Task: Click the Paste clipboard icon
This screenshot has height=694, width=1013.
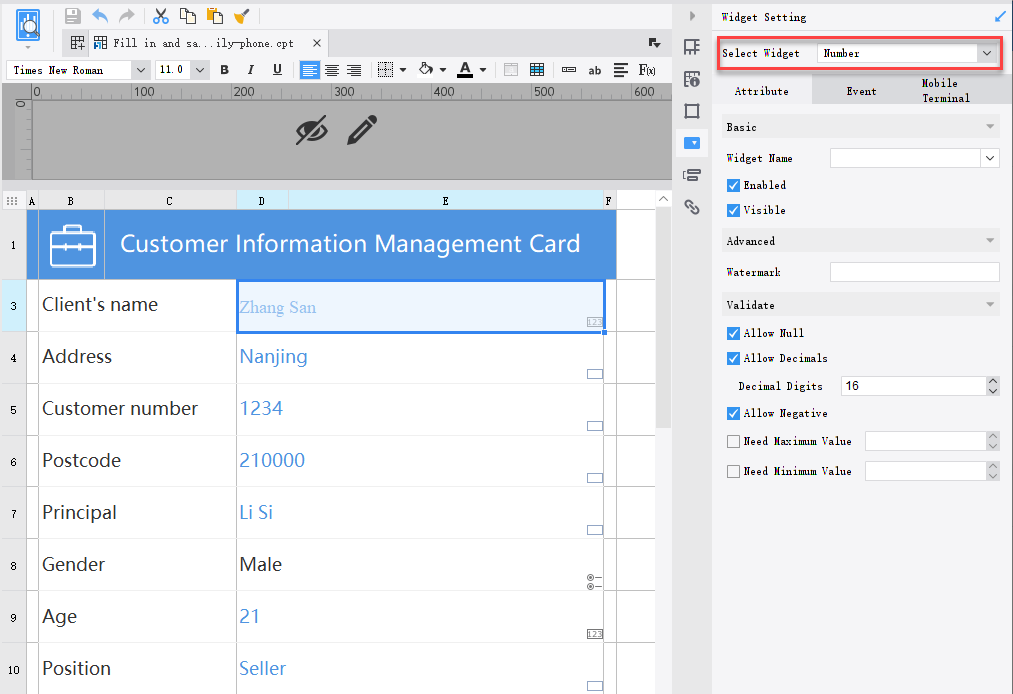Action: point(214,16)
